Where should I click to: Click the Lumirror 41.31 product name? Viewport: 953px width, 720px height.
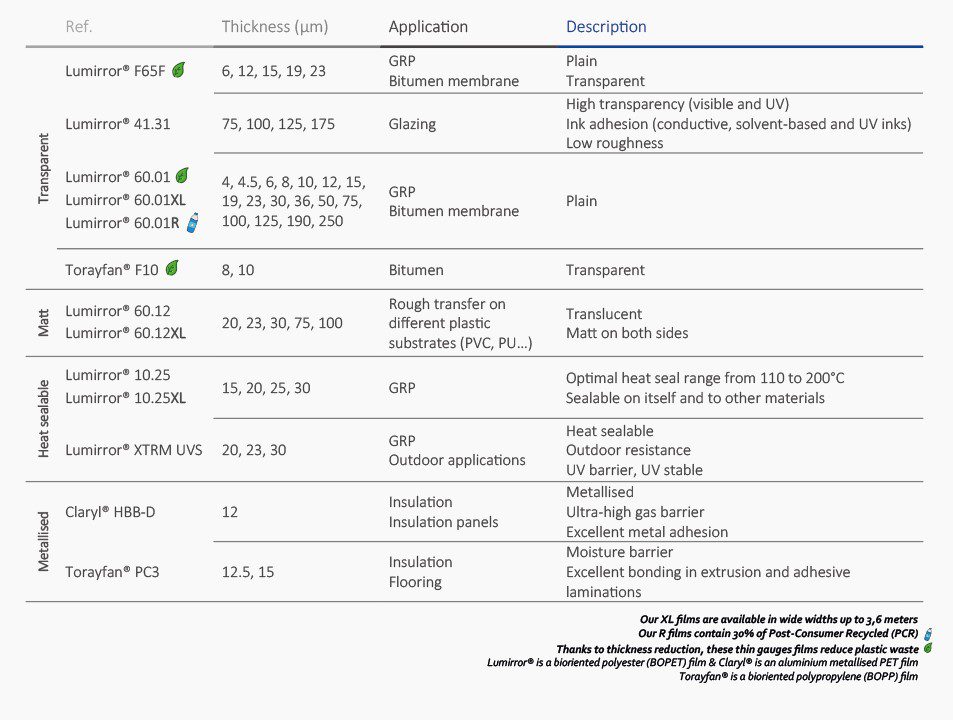(x=118, y=124)
